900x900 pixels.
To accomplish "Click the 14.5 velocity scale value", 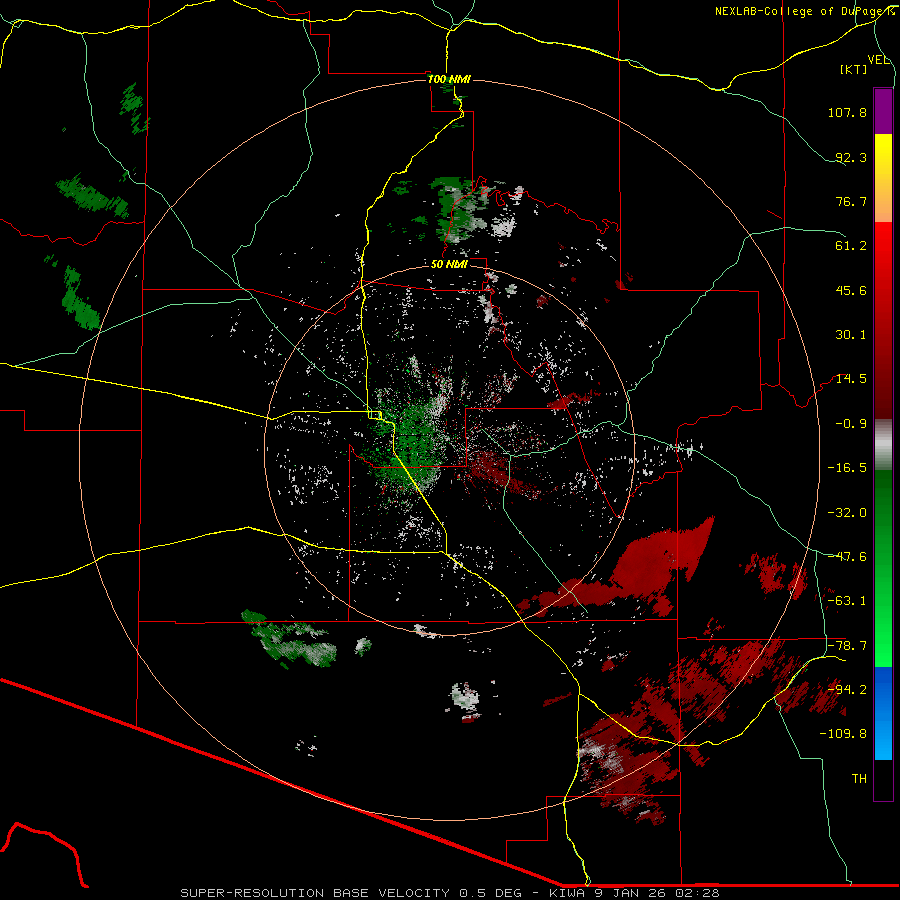I will coord(851,379).
